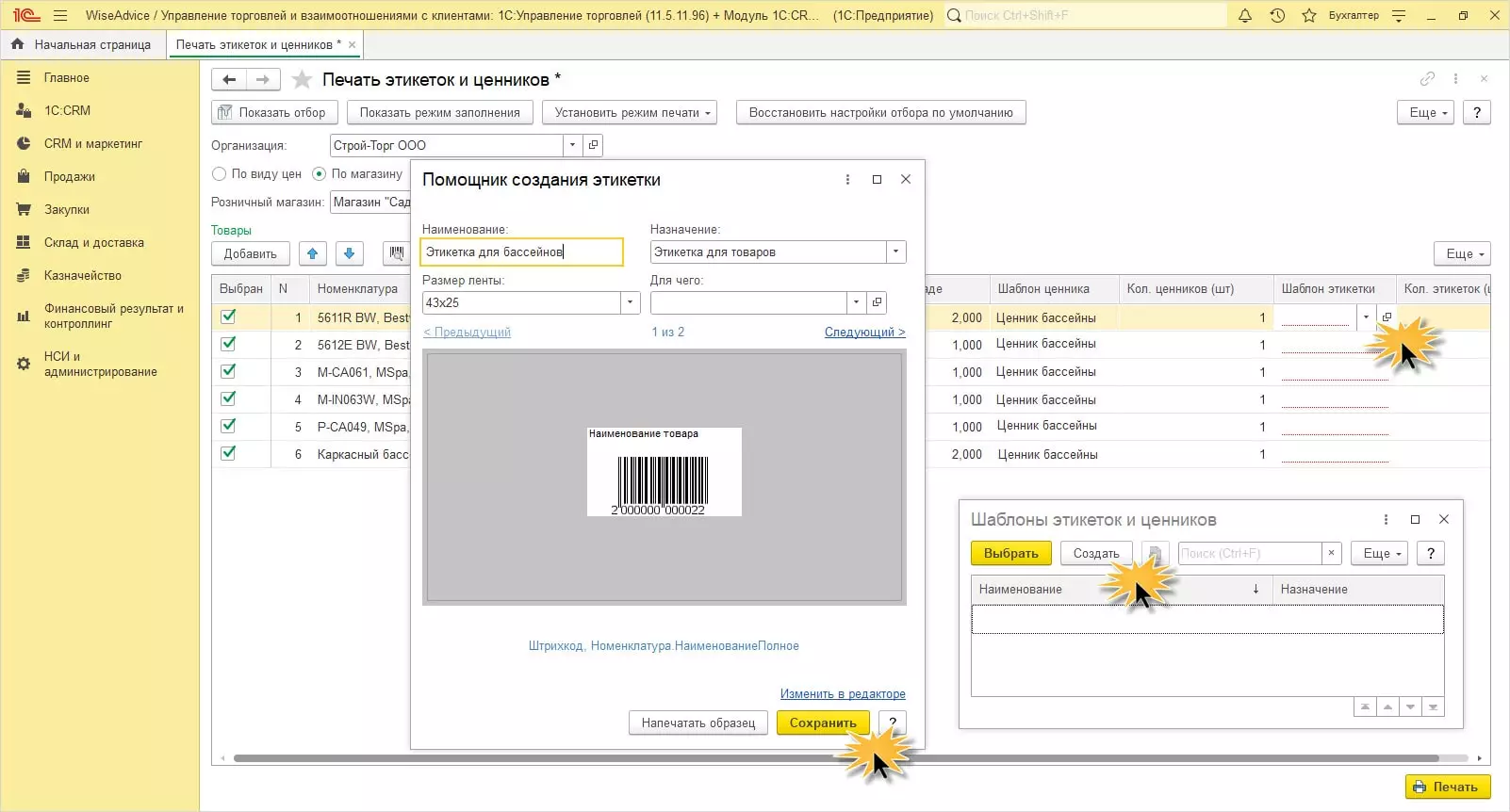Click the Сохранить button
Image resolution: width=1510 pixels, height=812 pixels.
823,723
